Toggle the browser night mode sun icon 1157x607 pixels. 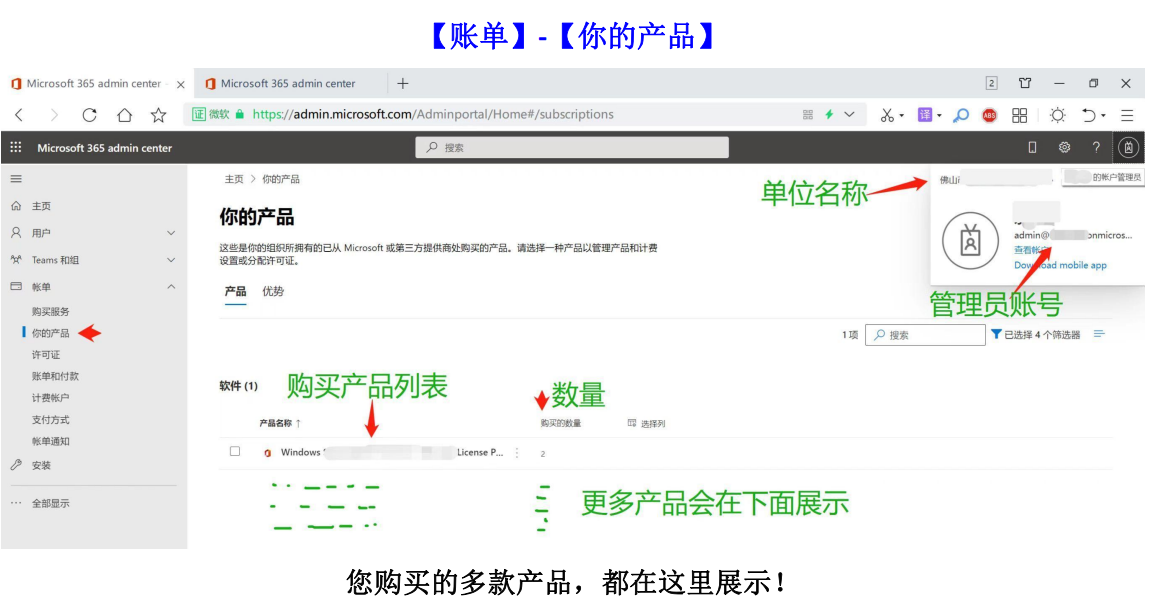tap(1057, 115)
